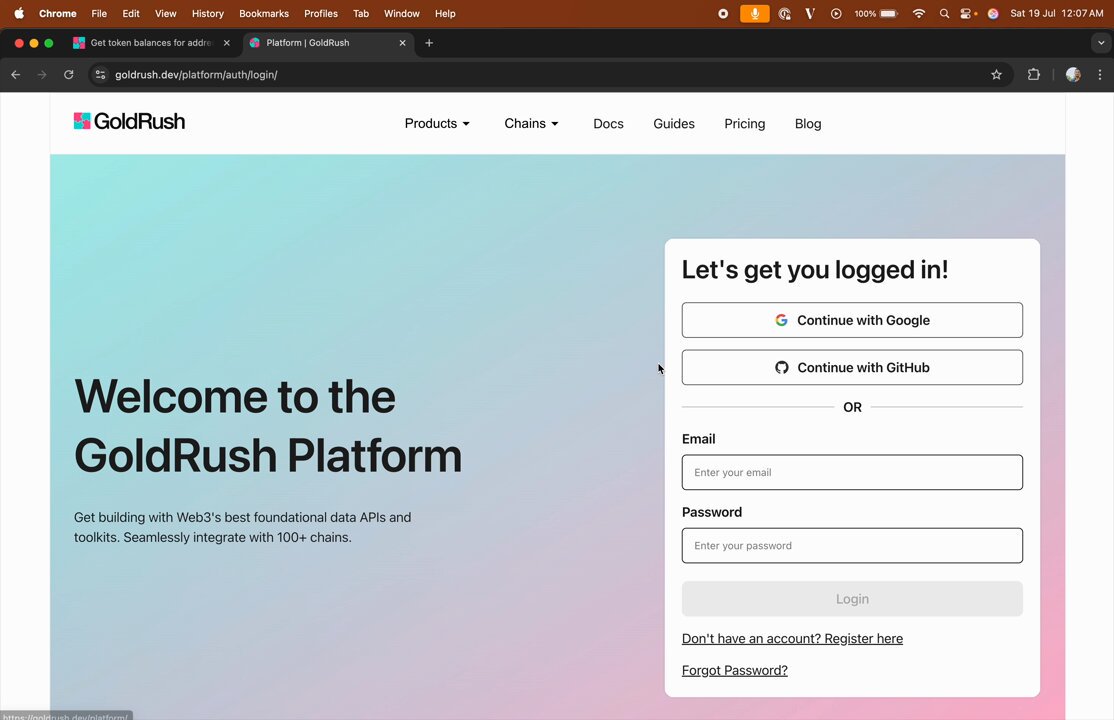Expand the Chains dropdown
This screenshot has width=1114, height=720.
point(531,124)
